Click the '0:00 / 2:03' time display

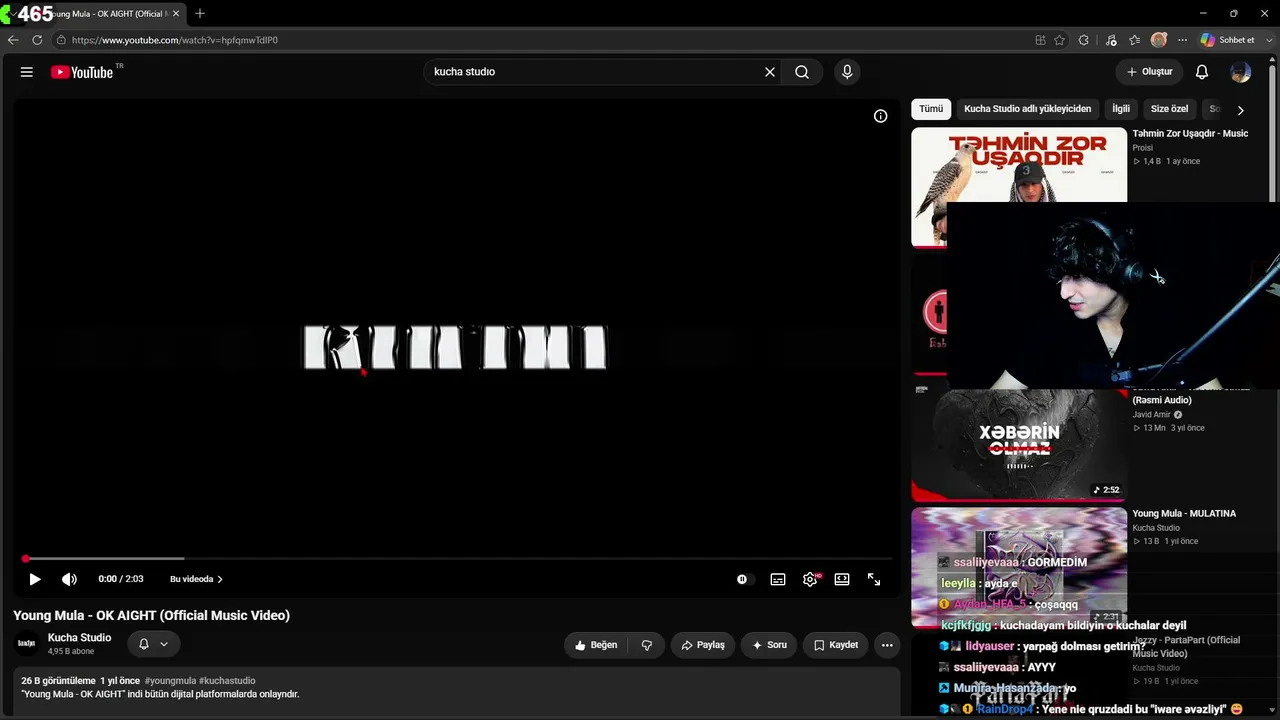point(121,579)
